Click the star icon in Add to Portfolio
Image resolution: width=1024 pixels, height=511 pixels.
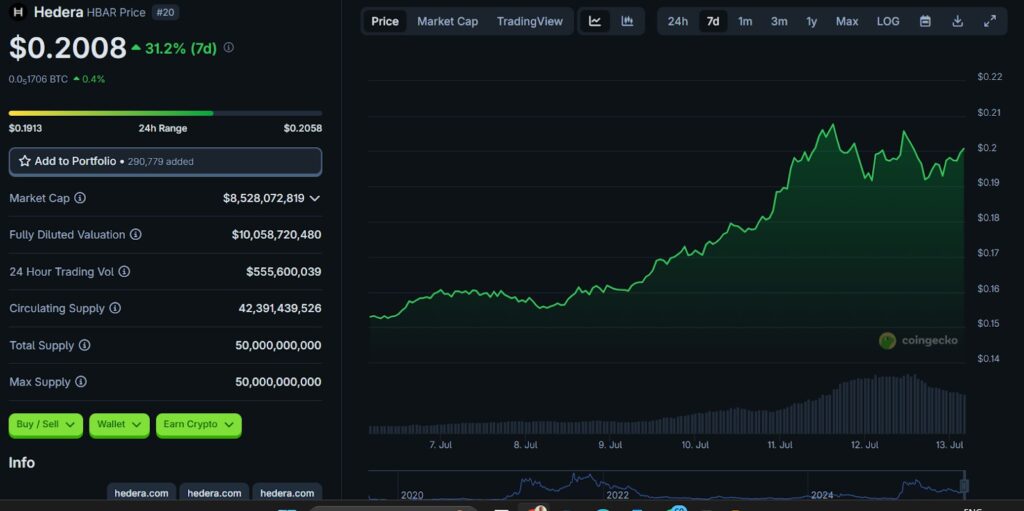(x=25, y=161)
